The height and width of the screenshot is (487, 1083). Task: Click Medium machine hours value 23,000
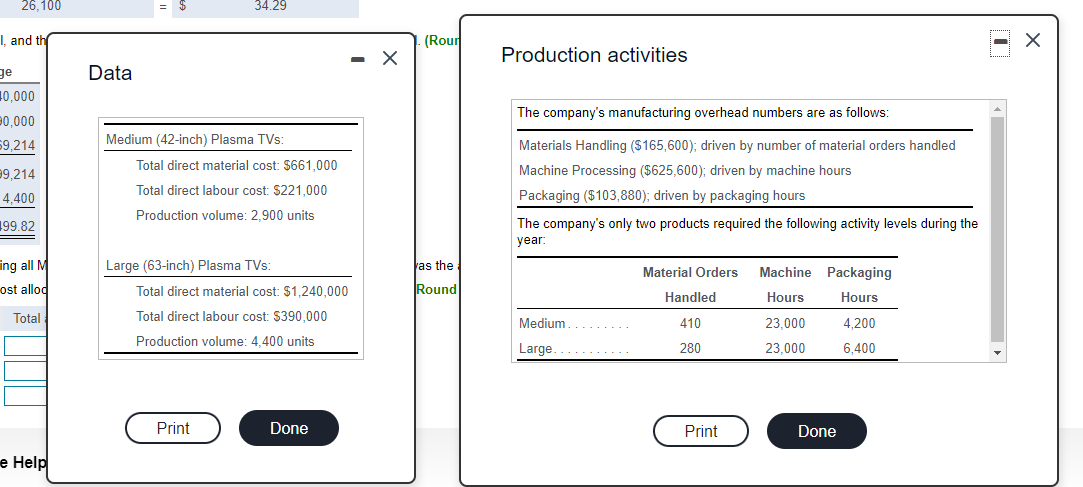[785, 323]
